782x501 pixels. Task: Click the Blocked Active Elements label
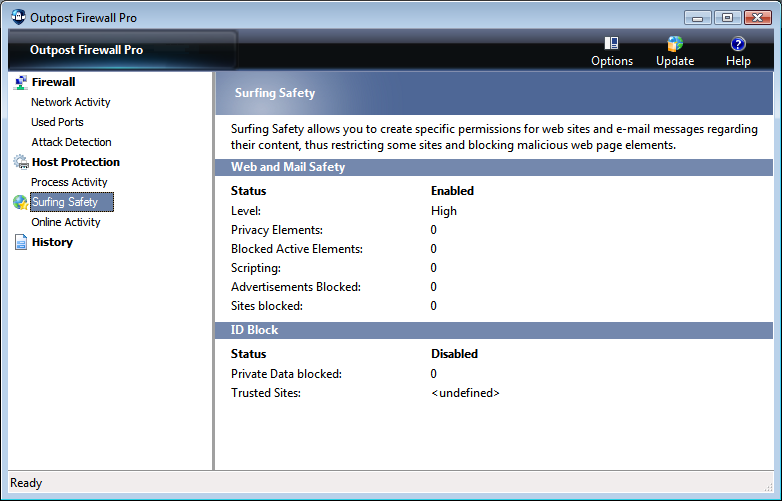pos(297,249)
